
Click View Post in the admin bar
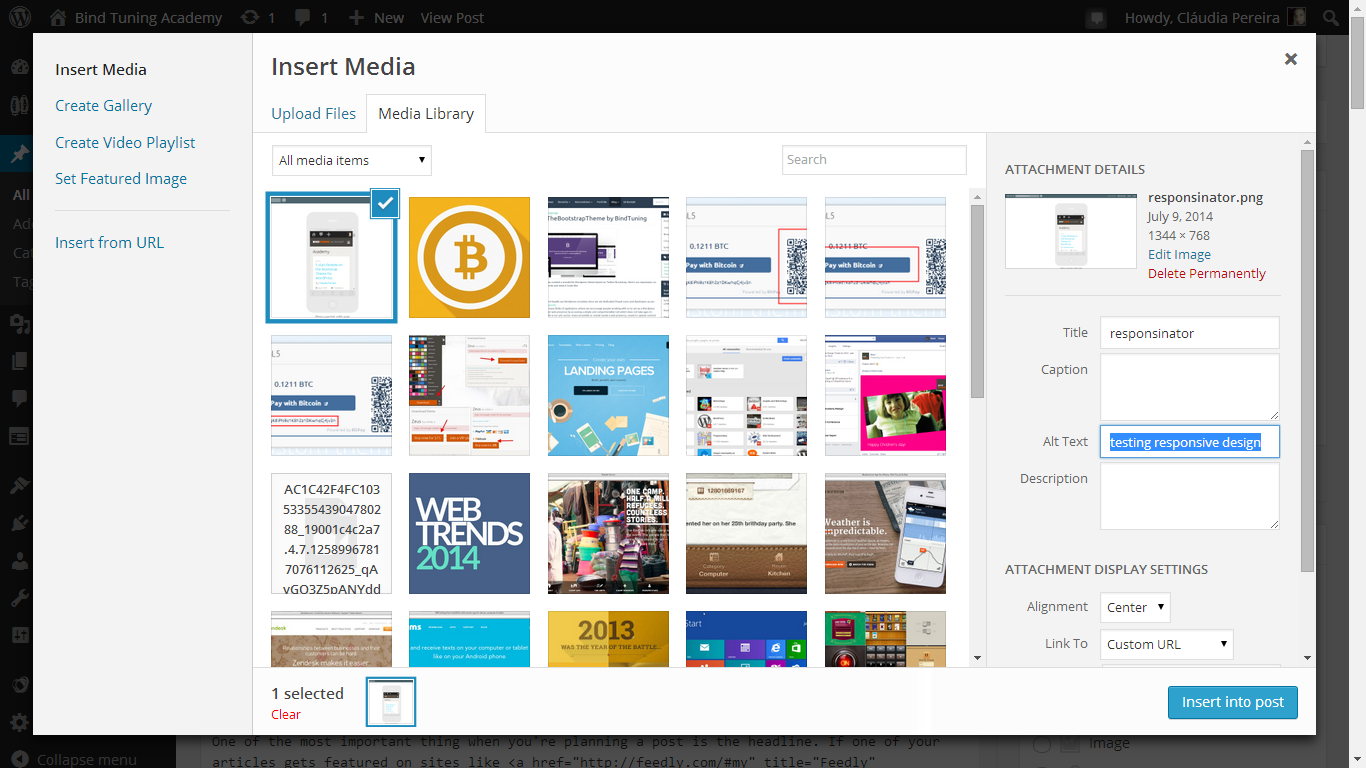tap(452, 17)
